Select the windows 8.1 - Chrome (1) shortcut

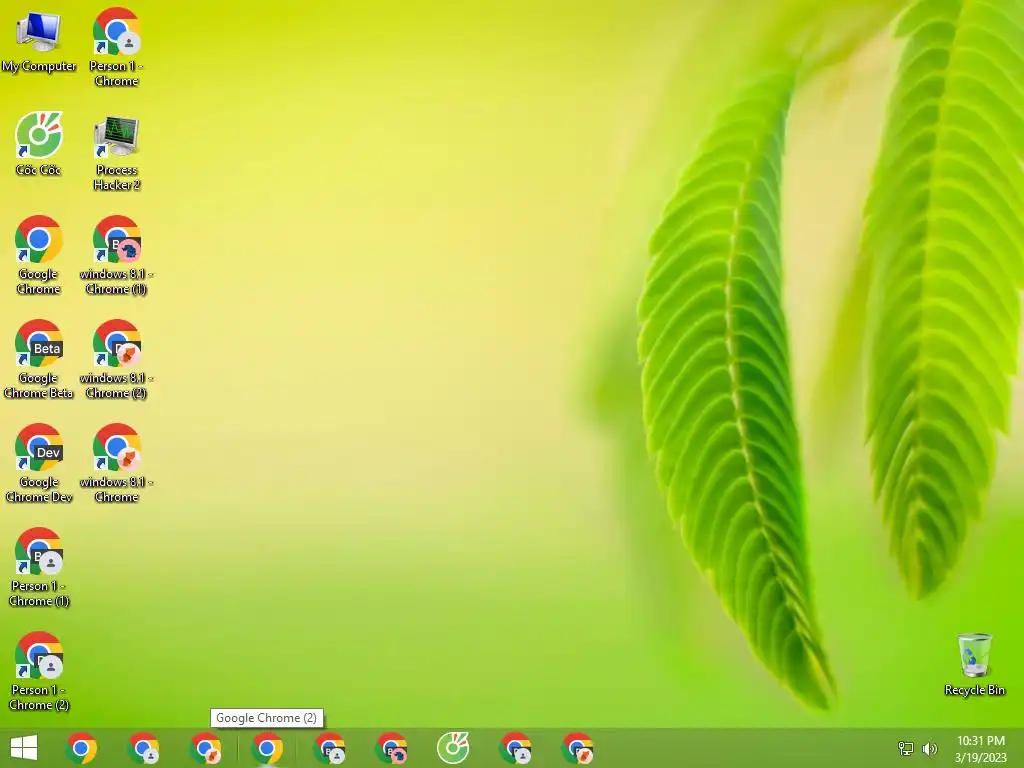[116, 255]
